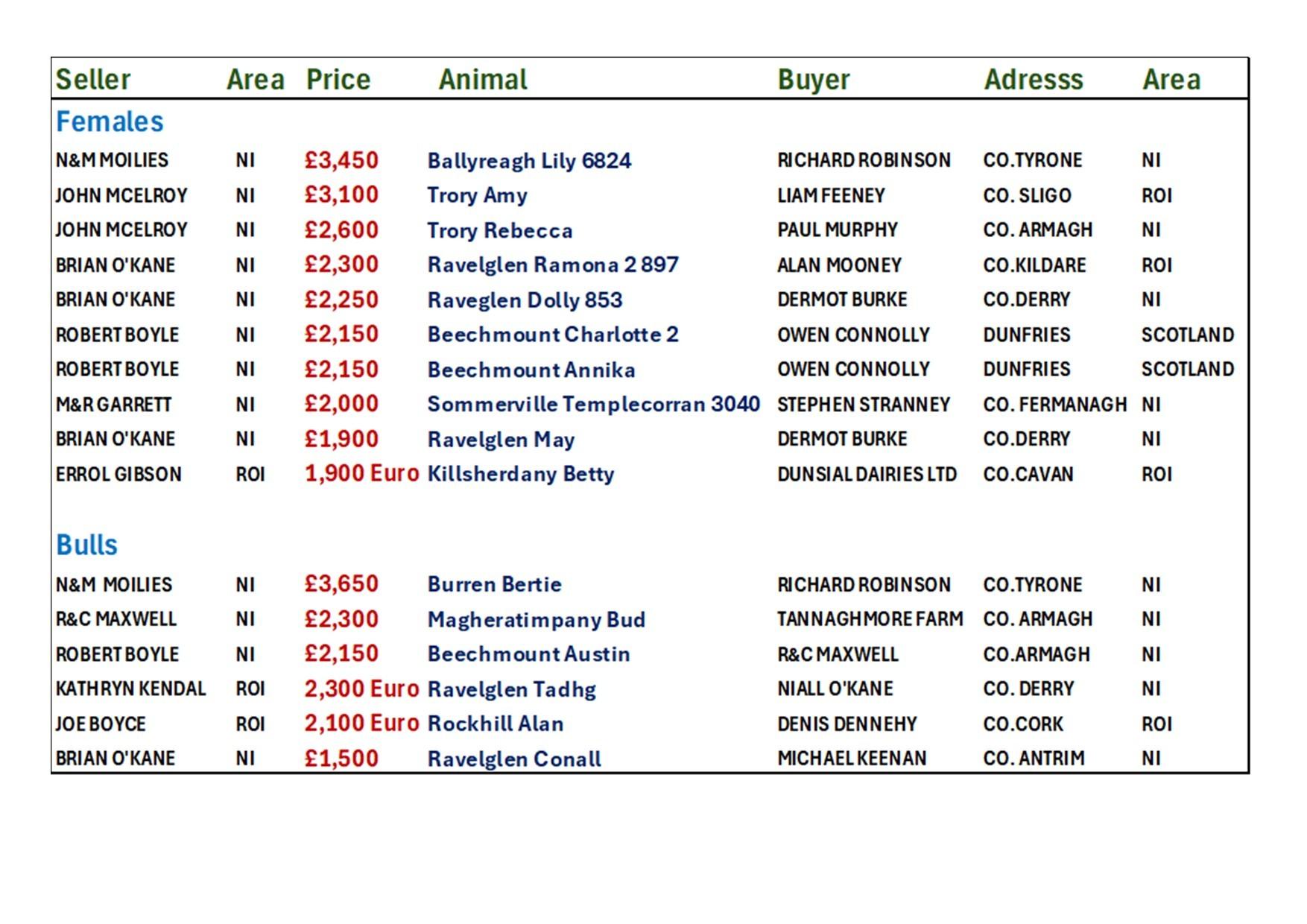Click the Animal column header
The image size is (1307, 924).
[x=483, y=80]
